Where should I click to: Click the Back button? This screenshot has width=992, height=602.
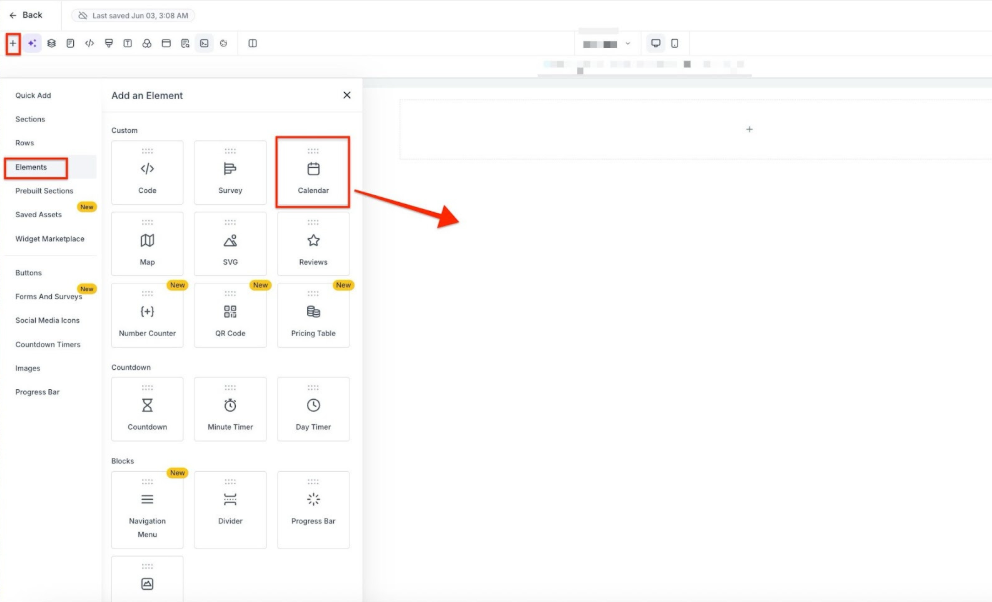[26, 15]
